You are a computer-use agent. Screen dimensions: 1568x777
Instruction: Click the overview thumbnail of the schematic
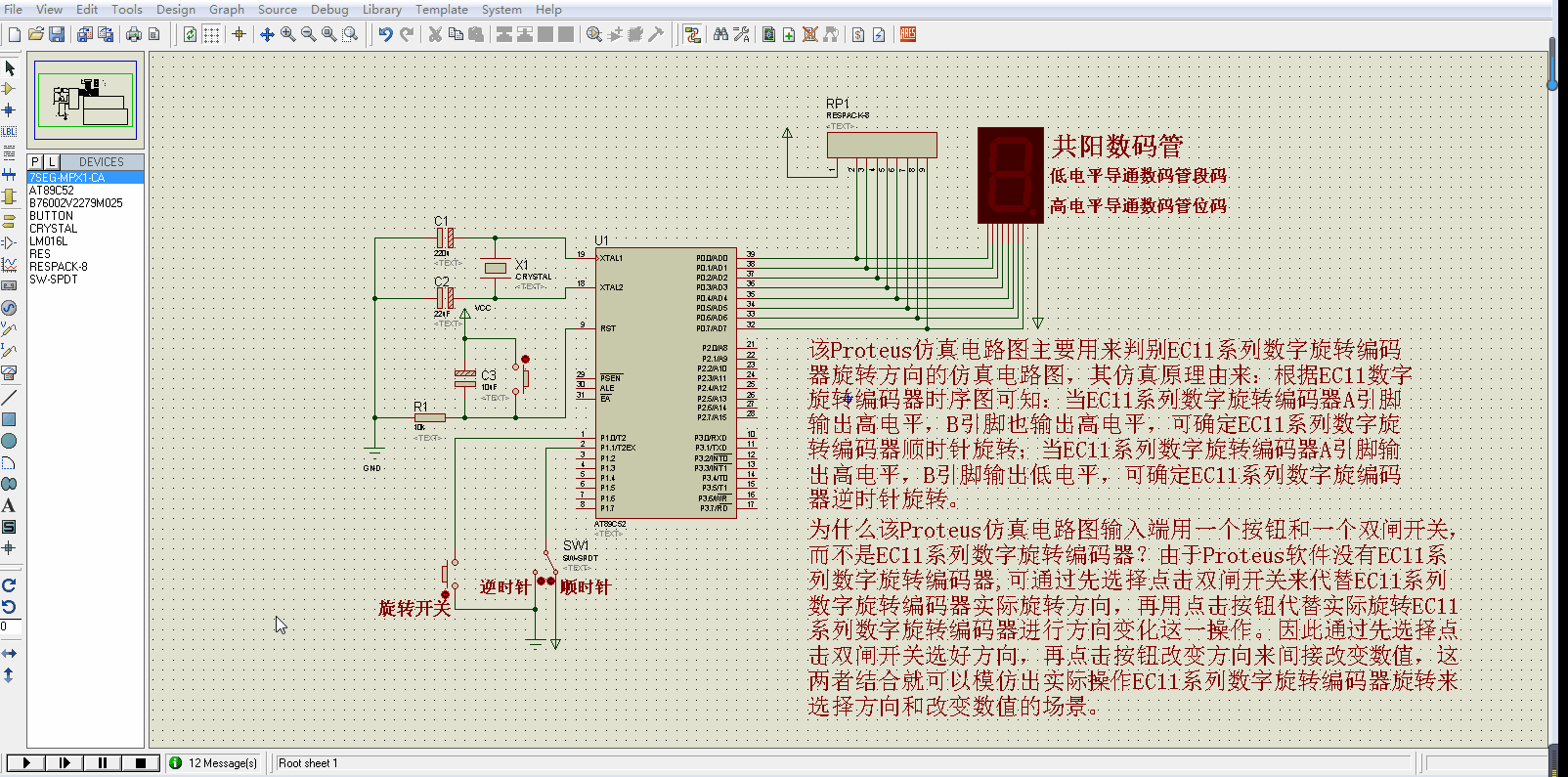[86, 100]
